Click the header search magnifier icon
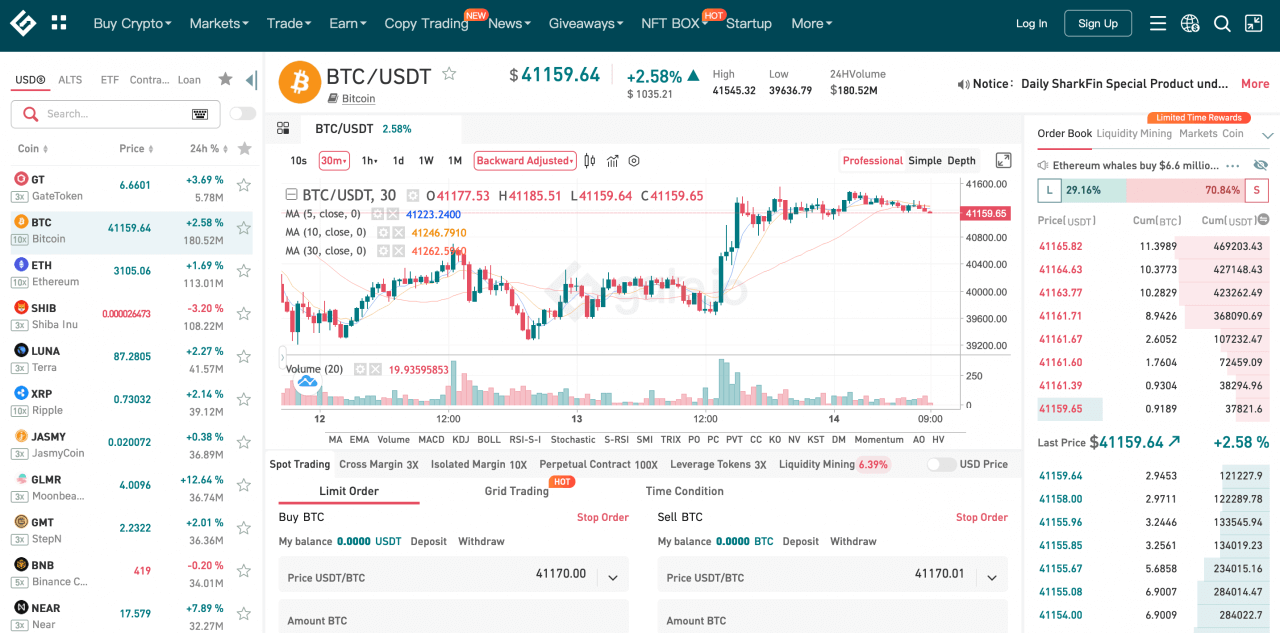The height and width of the screenshot is (633, 1280). pyautogui.click(x=1222, y=23)
